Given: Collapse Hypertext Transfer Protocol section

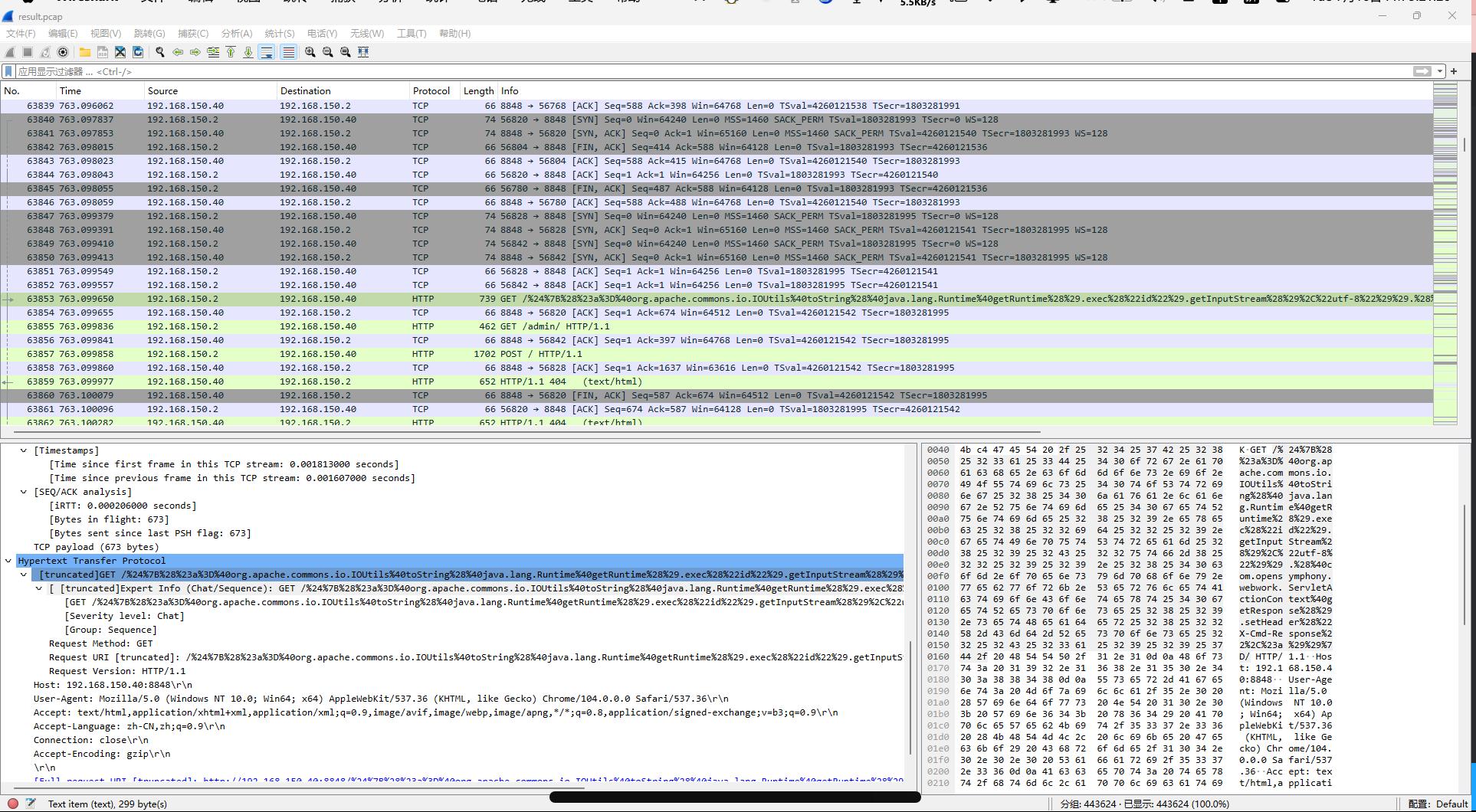Looking at the screenshot, I should pos(8,561).
